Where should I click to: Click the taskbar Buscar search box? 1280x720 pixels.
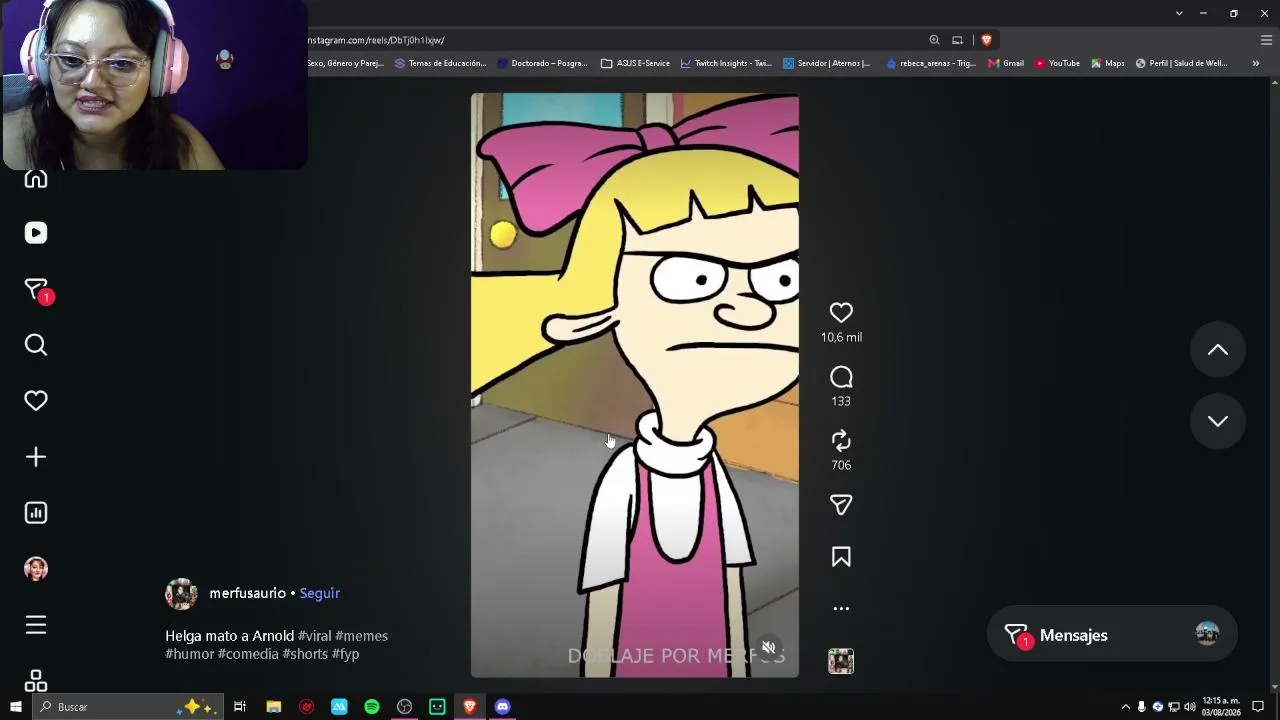click(x=127, y=707)
